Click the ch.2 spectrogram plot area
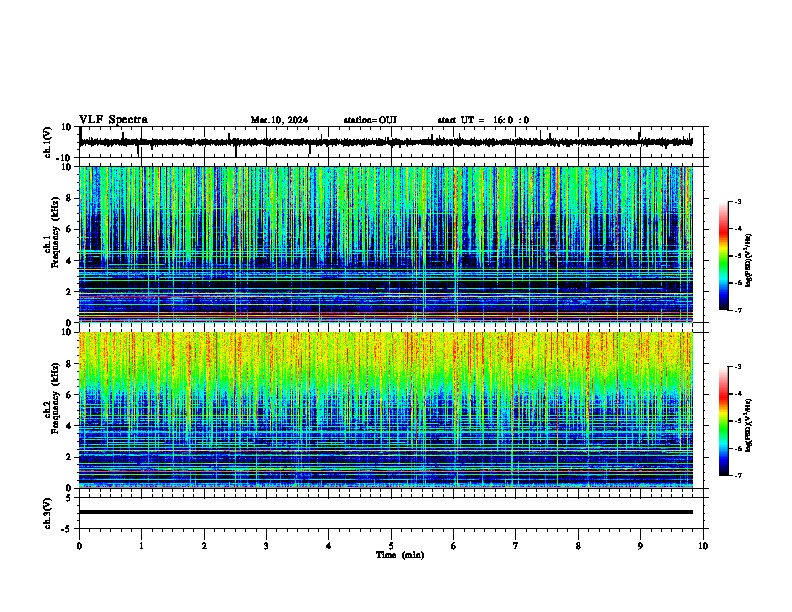The height and width of the screenshot is (612, 792). 386,410
